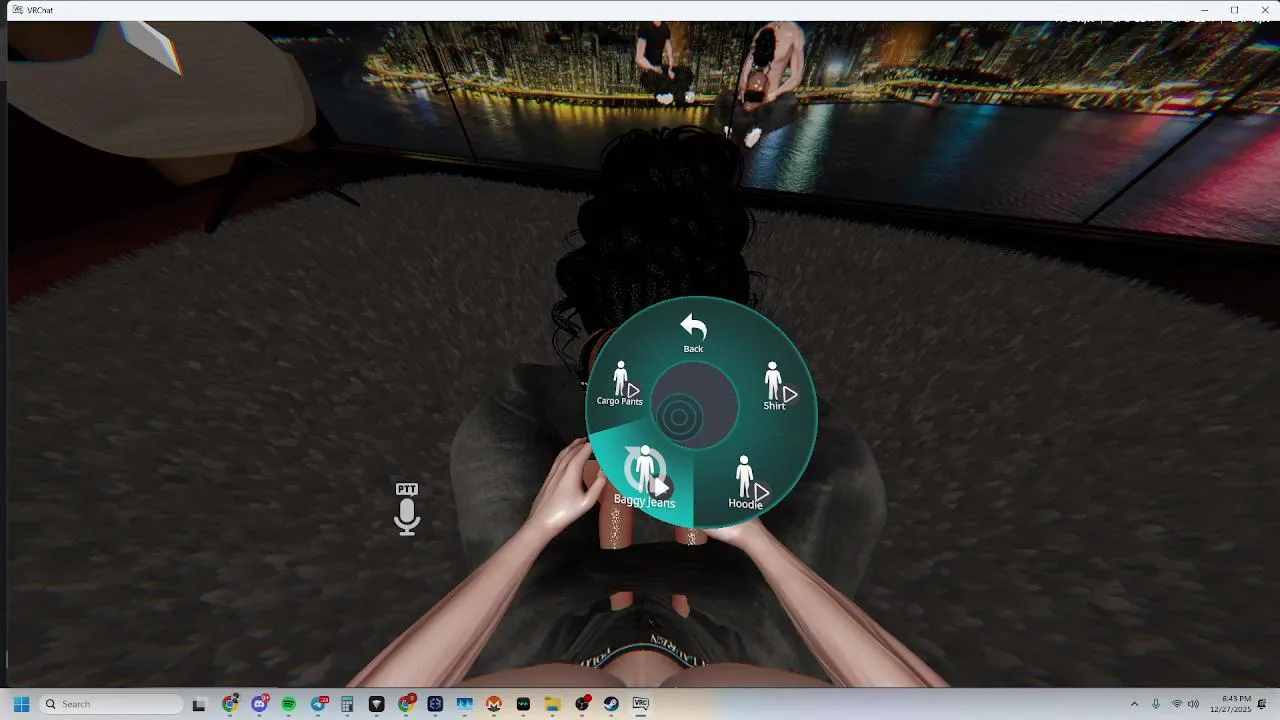This screenshot has width=1280, height=720.
Task: Open Calculator from the taskbar
Action: coord(347,704)
